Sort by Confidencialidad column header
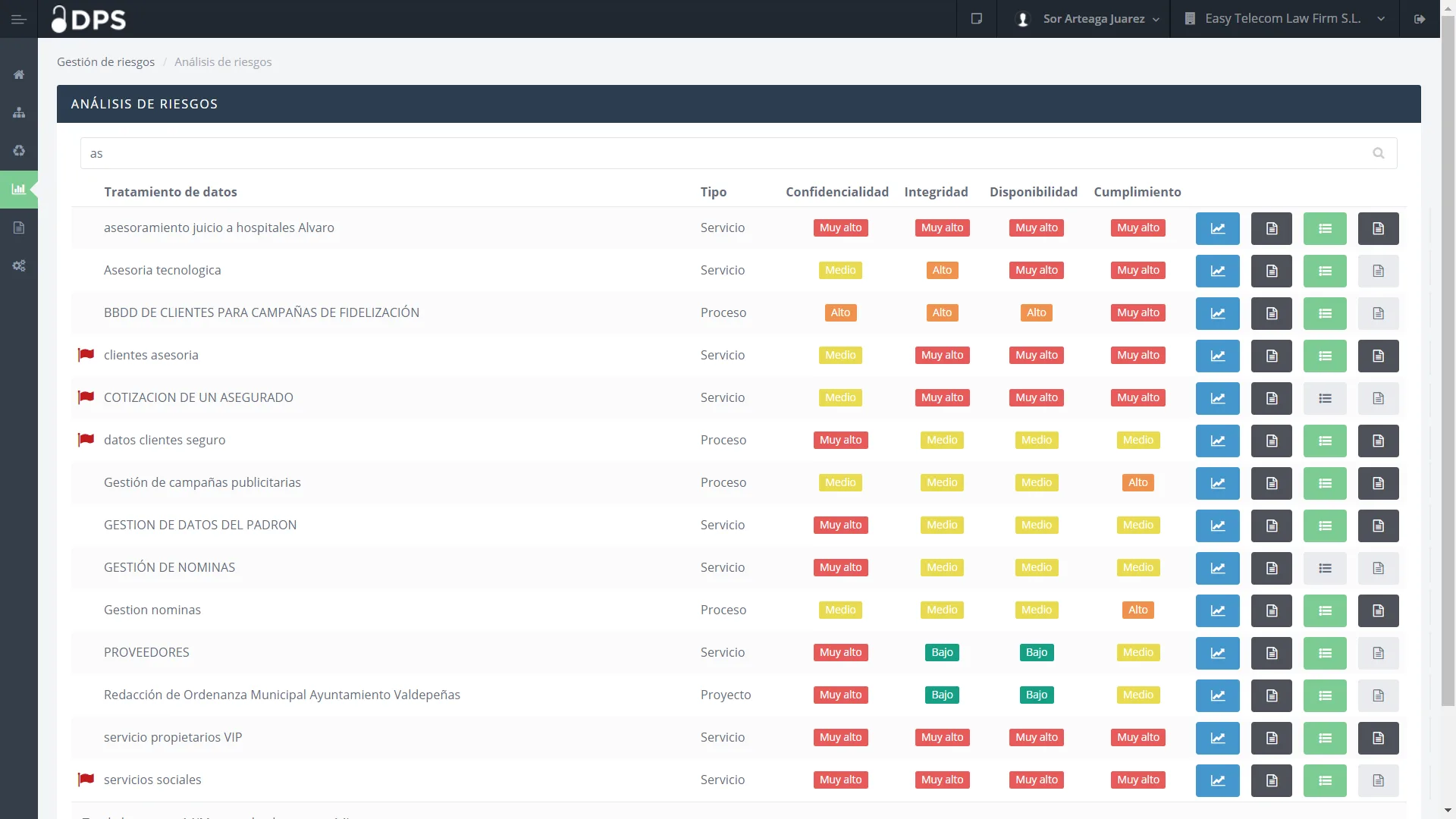Screen dimensions: 1456x819 coord(837,192)
